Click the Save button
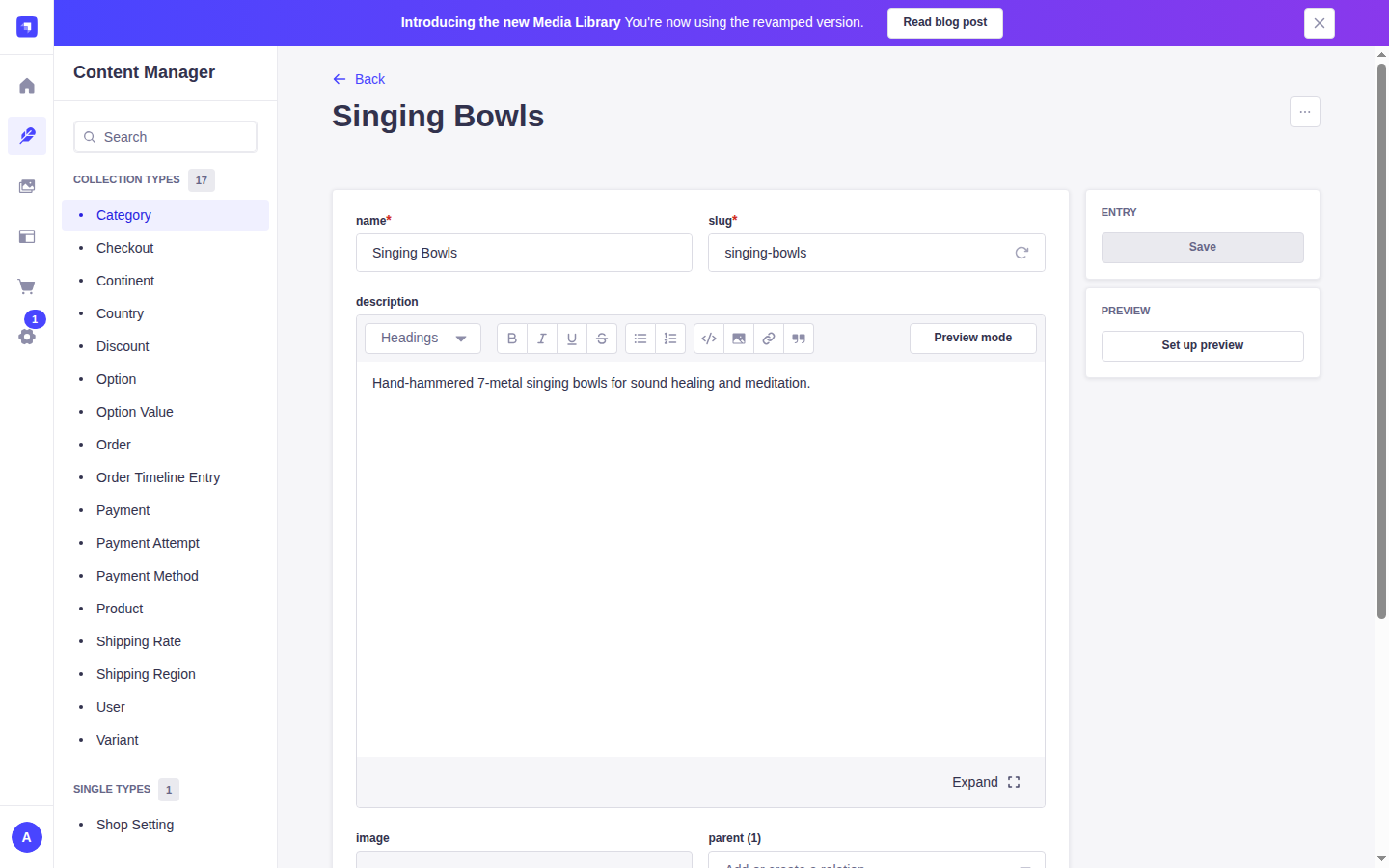 1203,248
